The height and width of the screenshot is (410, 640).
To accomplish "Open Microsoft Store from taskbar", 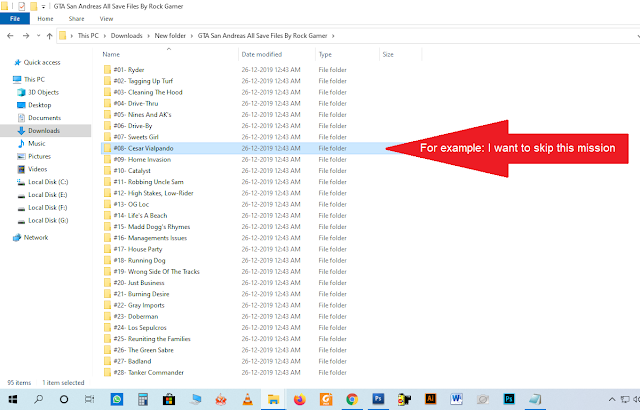I will coord(169,399).
